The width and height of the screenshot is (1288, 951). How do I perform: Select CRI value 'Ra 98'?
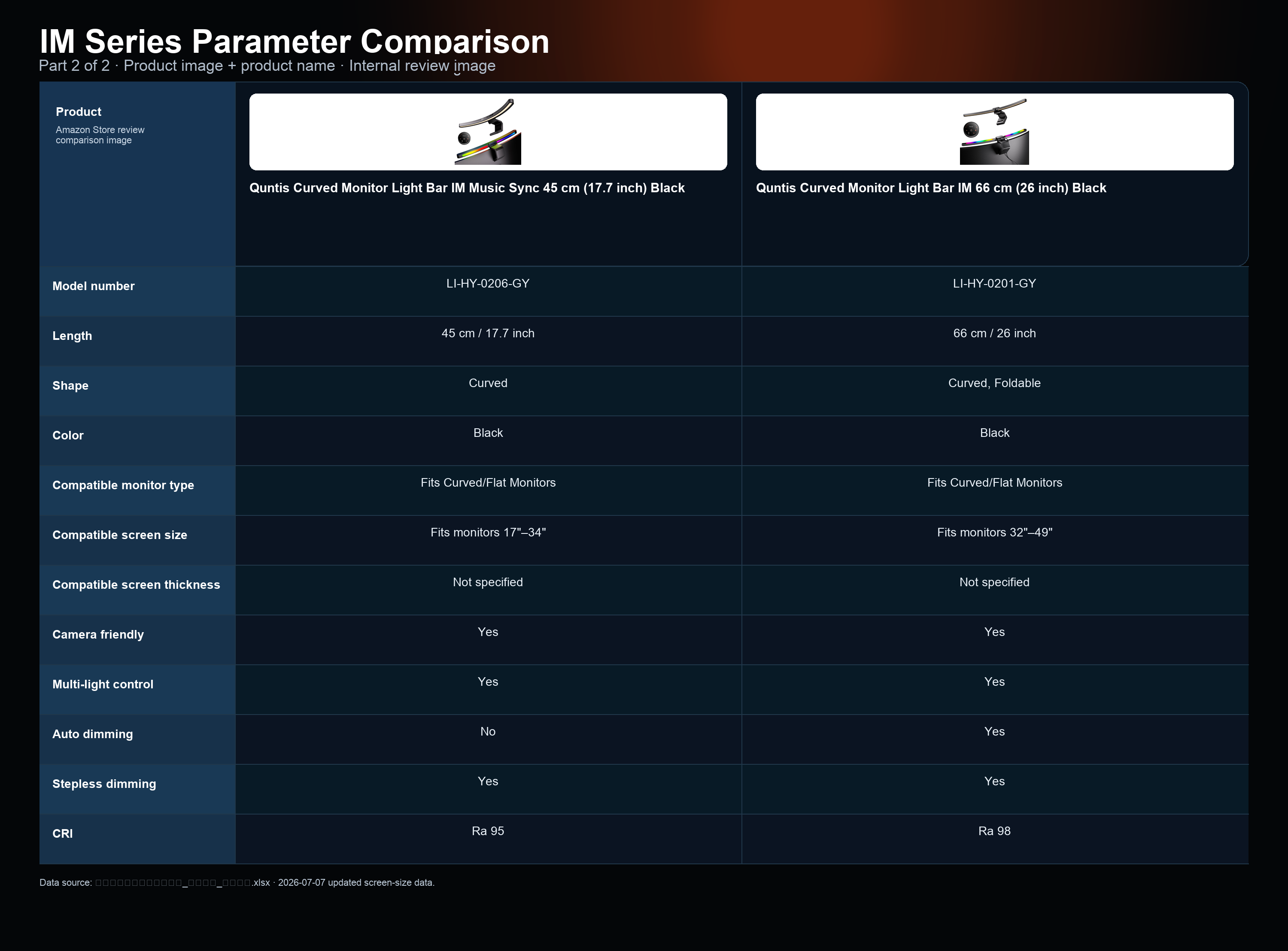(994, 831)
